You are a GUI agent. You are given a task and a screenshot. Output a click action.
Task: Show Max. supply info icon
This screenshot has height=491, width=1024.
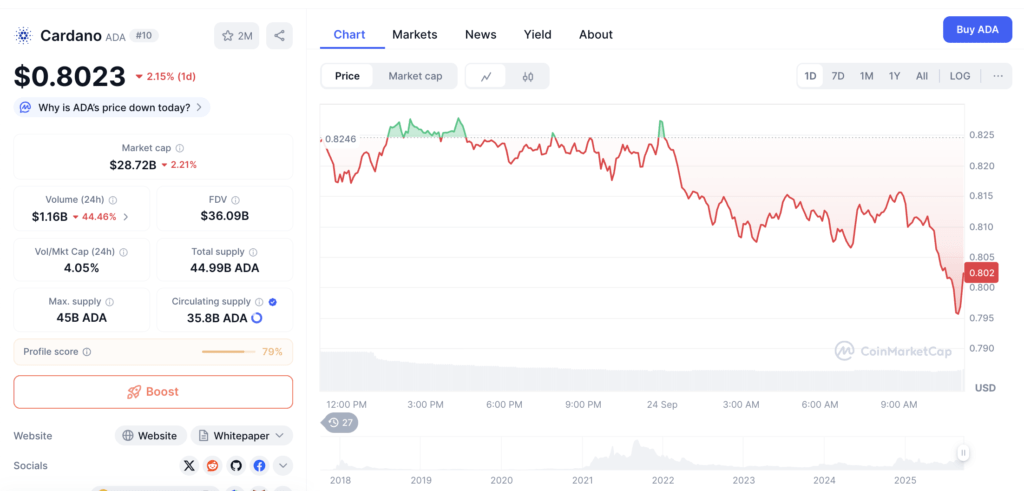coord(110,302)
